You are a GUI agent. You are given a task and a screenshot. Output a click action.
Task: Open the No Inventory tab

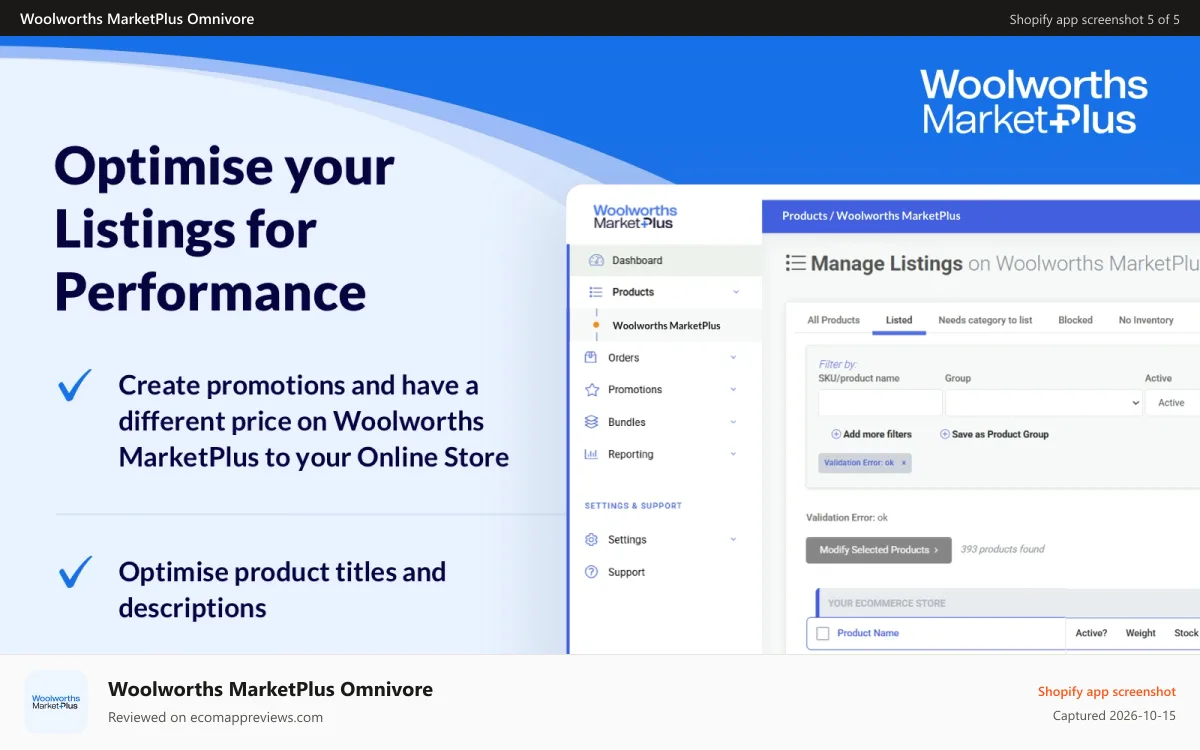(1146, 320)
